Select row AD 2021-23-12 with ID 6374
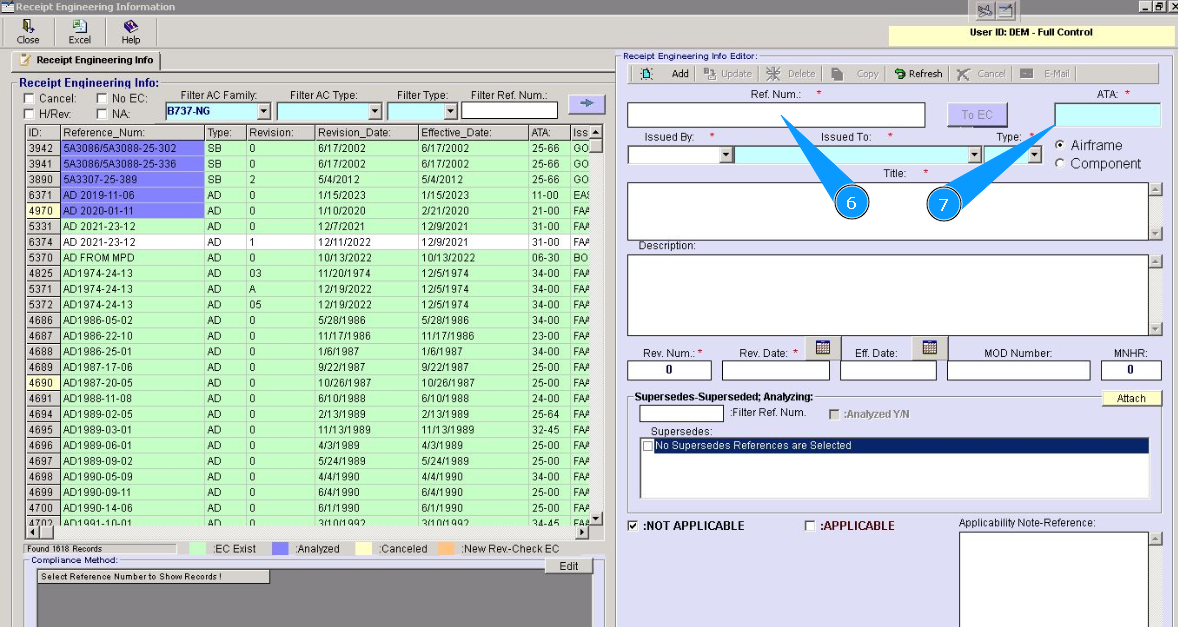This screenshot has width=1178, height=629. [x=98, y=242]
